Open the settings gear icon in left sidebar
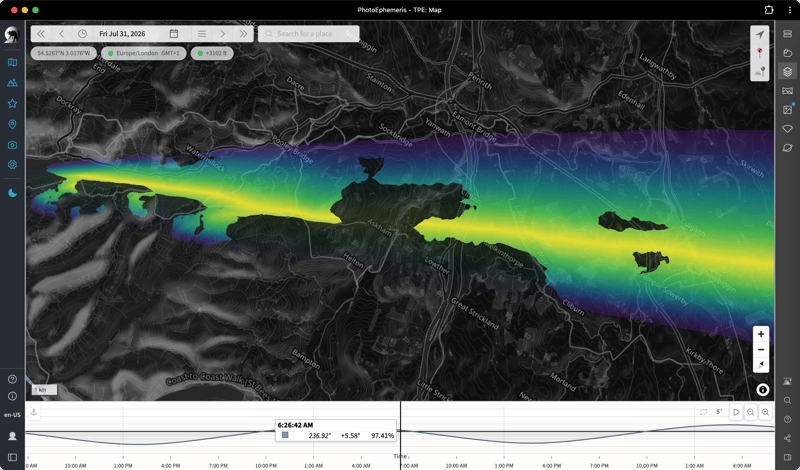 12,165
